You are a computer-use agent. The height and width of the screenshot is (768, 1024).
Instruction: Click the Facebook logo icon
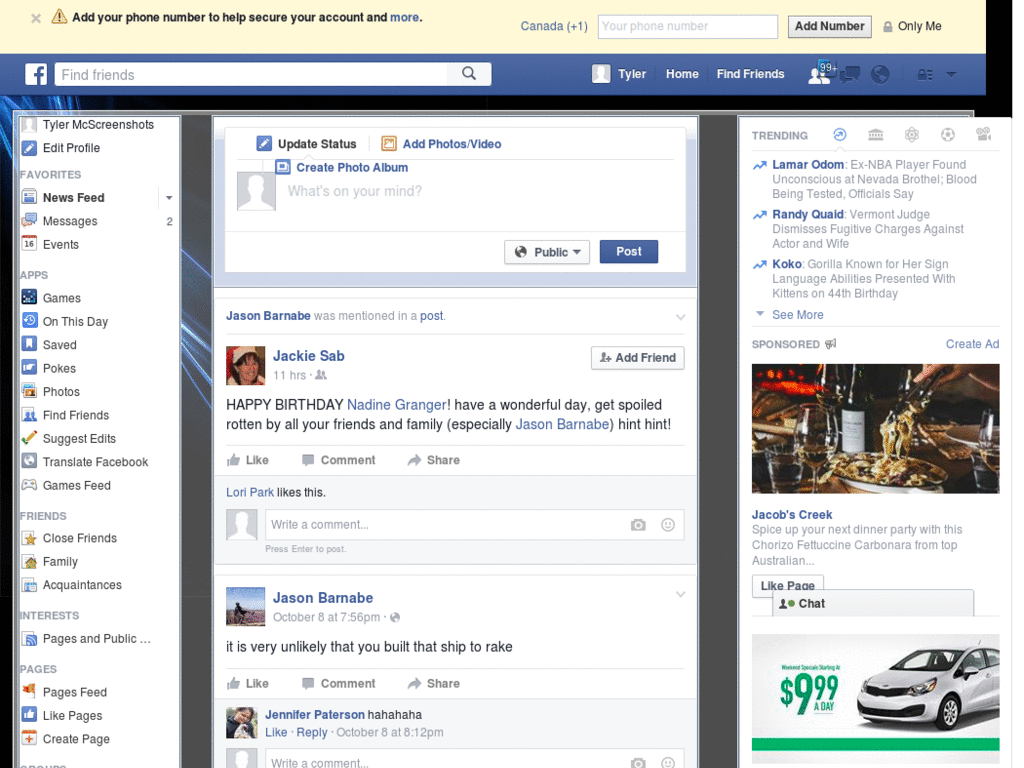point(36,74)
